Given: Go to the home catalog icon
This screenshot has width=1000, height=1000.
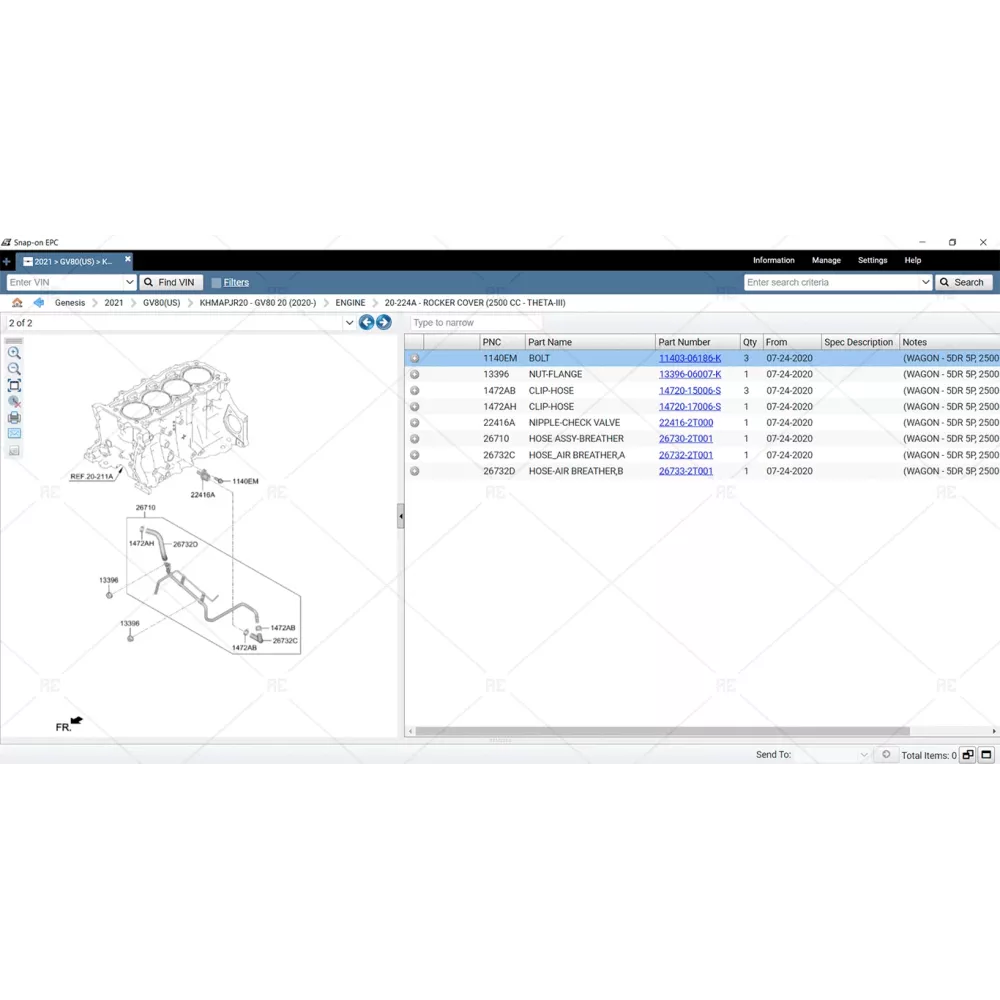Looking at the screenshot, I should [x=17, y=303].
